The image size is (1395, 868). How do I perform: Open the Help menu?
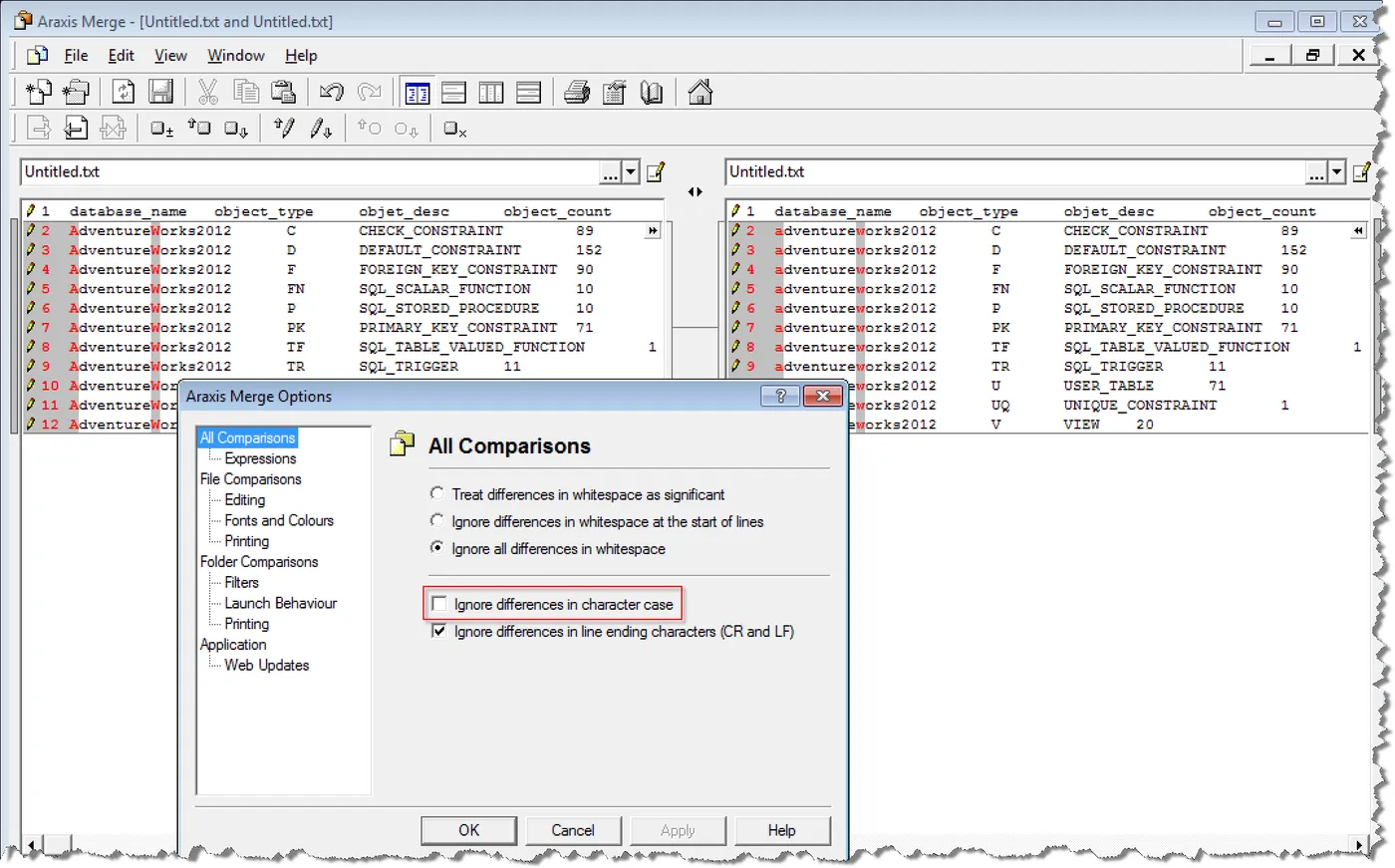coord(301,56)
